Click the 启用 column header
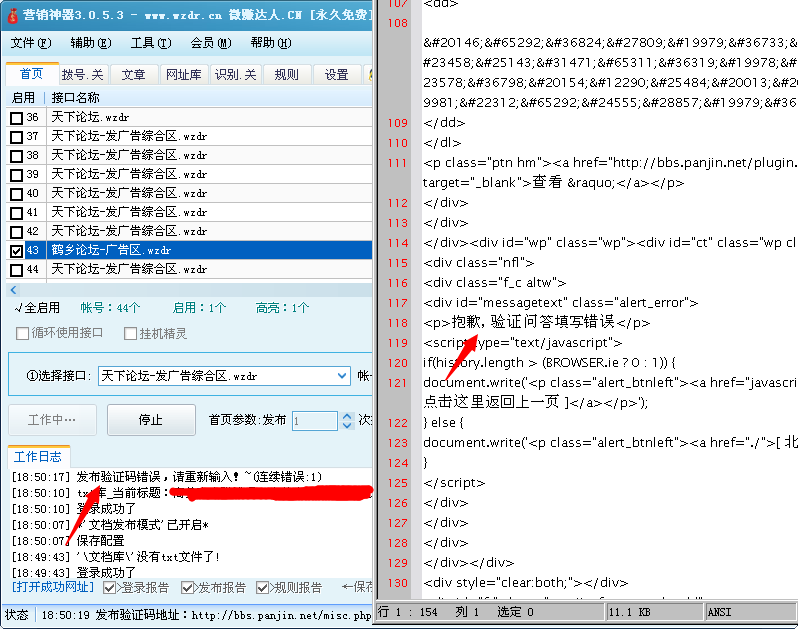Screen dimensions: 798x629 23,97
